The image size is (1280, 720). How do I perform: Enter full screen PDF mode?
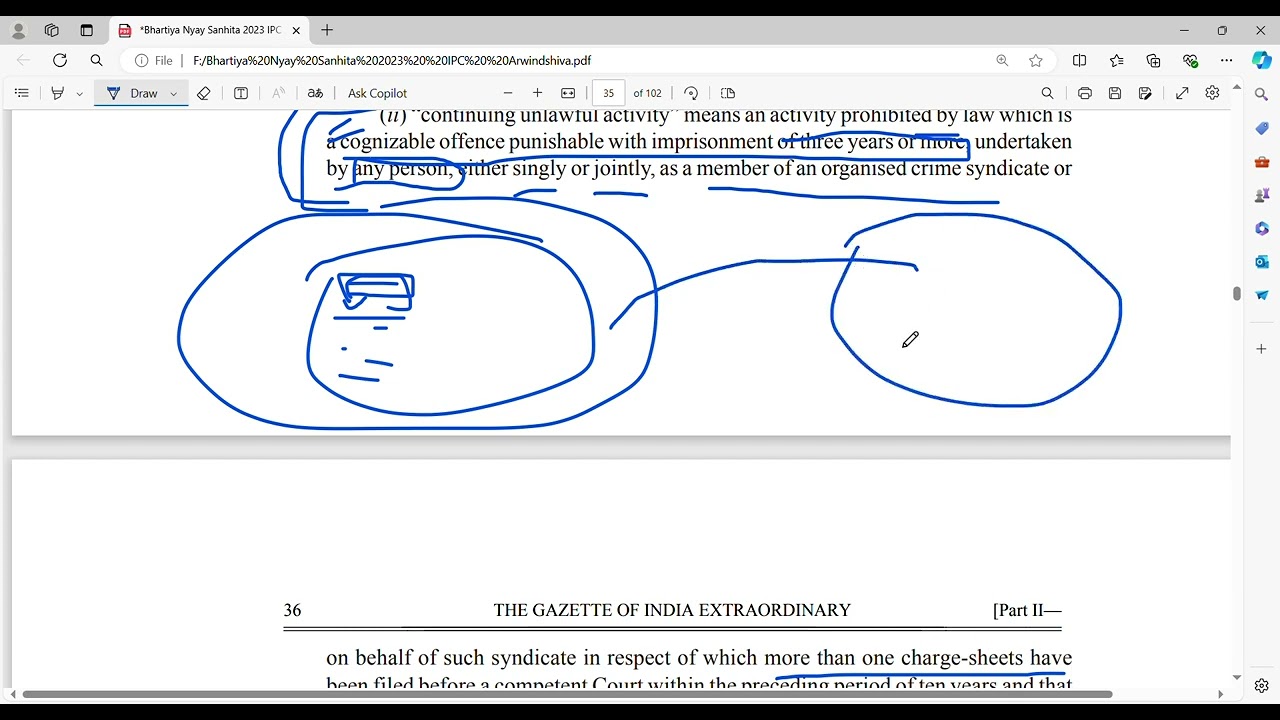[x=1182, y=93]
